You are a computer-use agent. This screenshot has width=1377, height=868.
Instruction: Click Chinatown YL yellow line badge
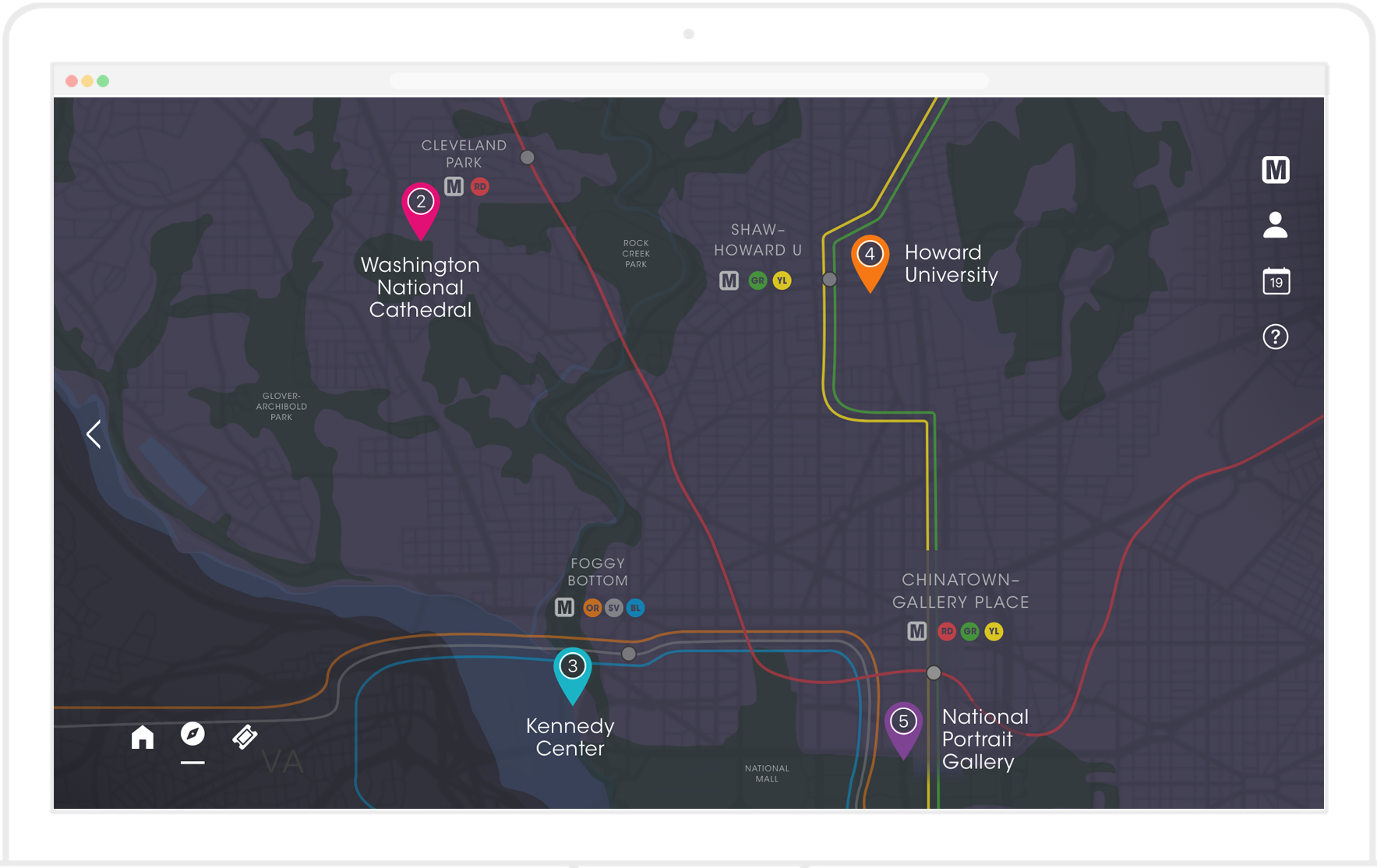click(x=994, y=631)
